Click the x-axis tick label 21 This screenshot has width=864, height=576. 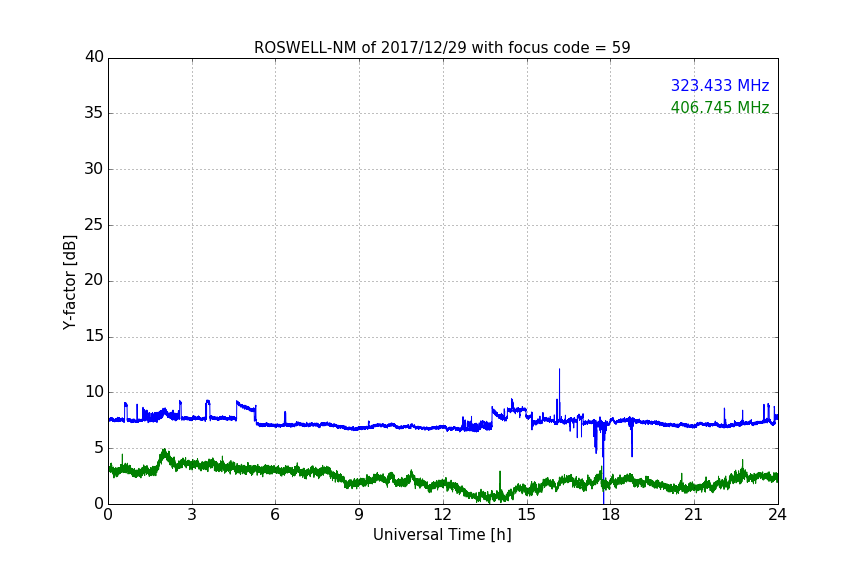click(x=694, y=515)
